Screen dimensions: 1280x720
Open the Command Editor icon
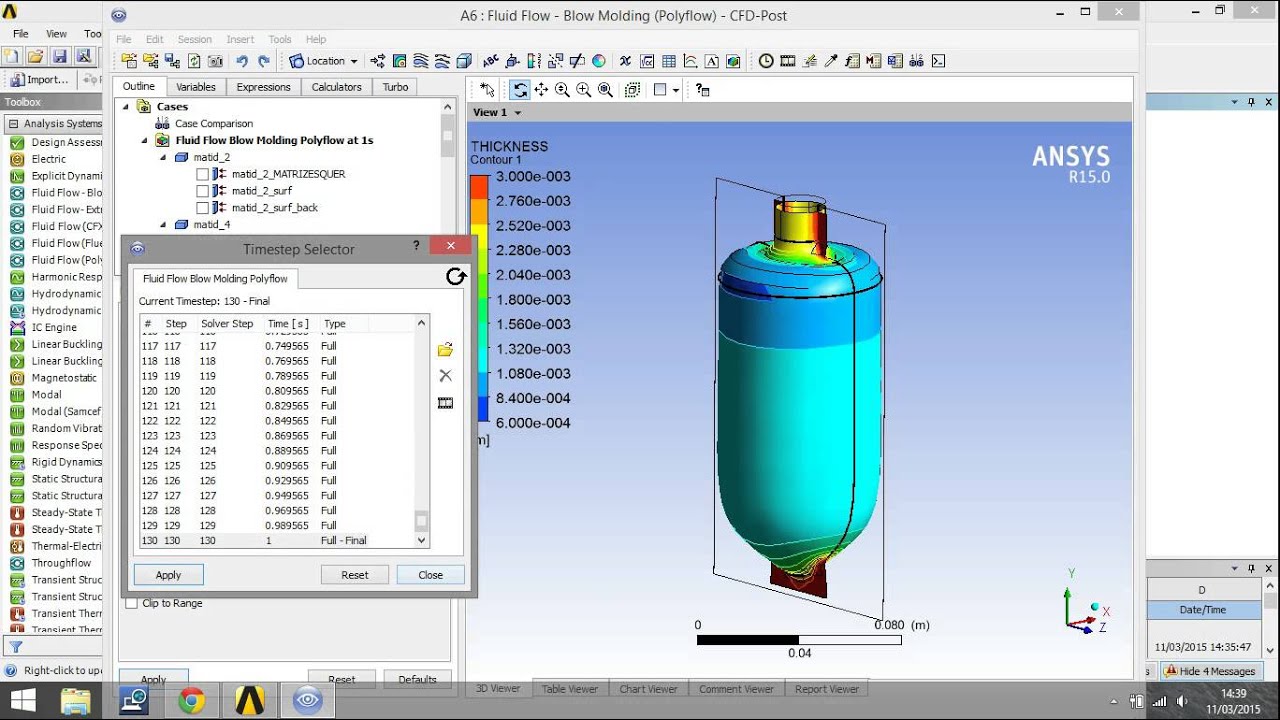click(x=938, y=61)
